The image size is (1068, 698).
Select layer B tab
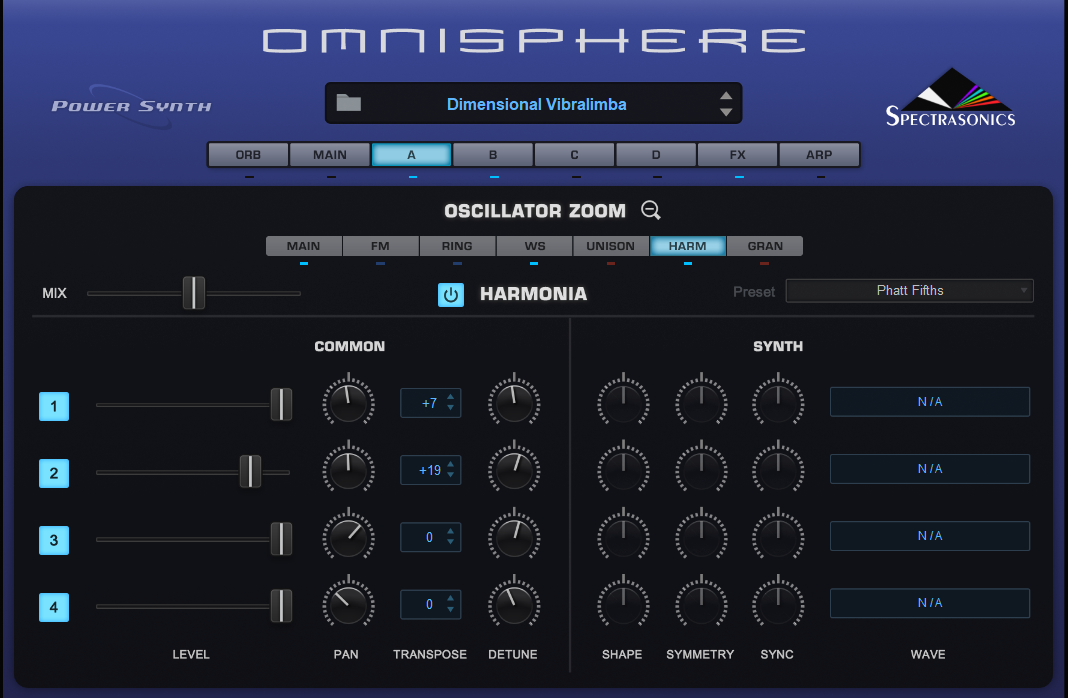pyautogui.click(x=492, y=155)
